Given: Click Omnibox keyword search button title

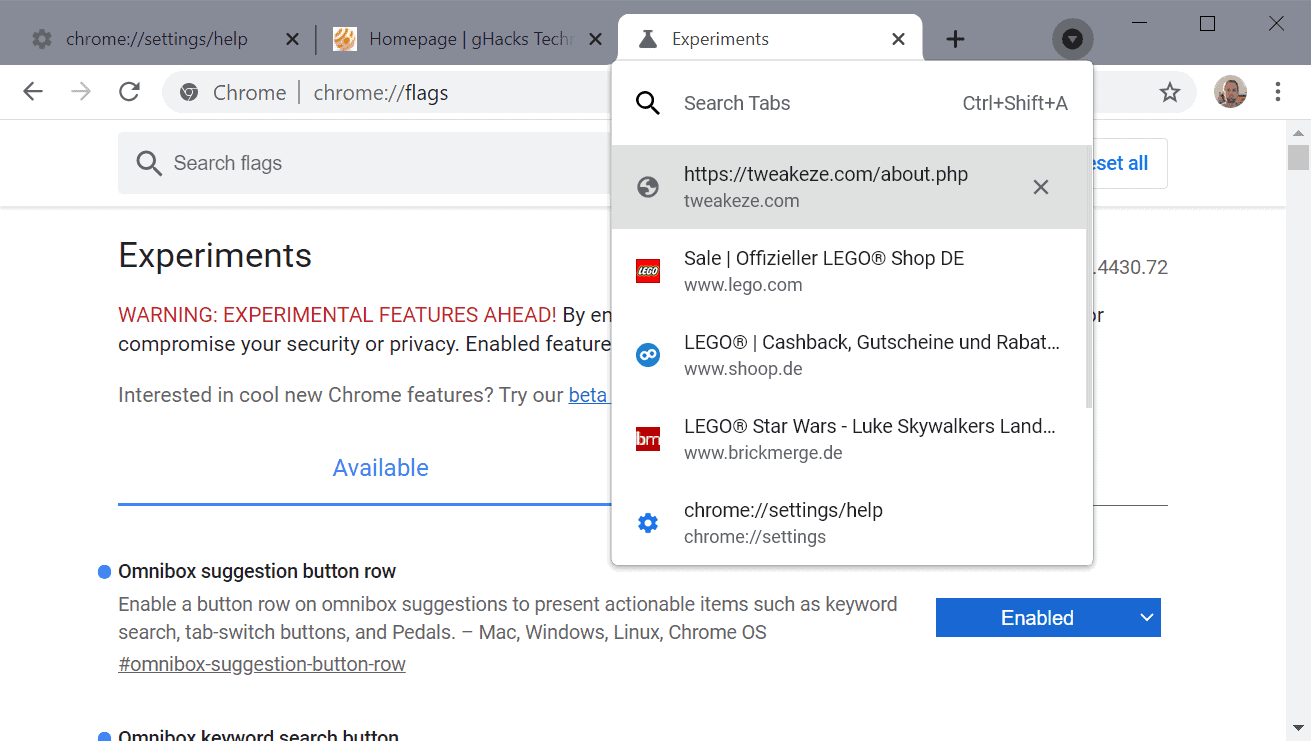Looking at the screenshot, I should pyautogui.click(x=258, y=735).
